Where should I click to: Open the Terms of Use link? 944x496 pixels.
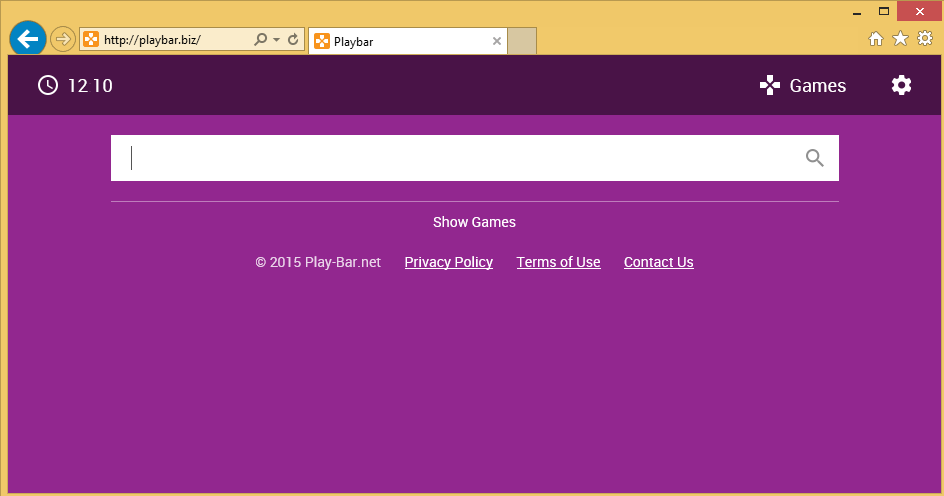point(558,262)
